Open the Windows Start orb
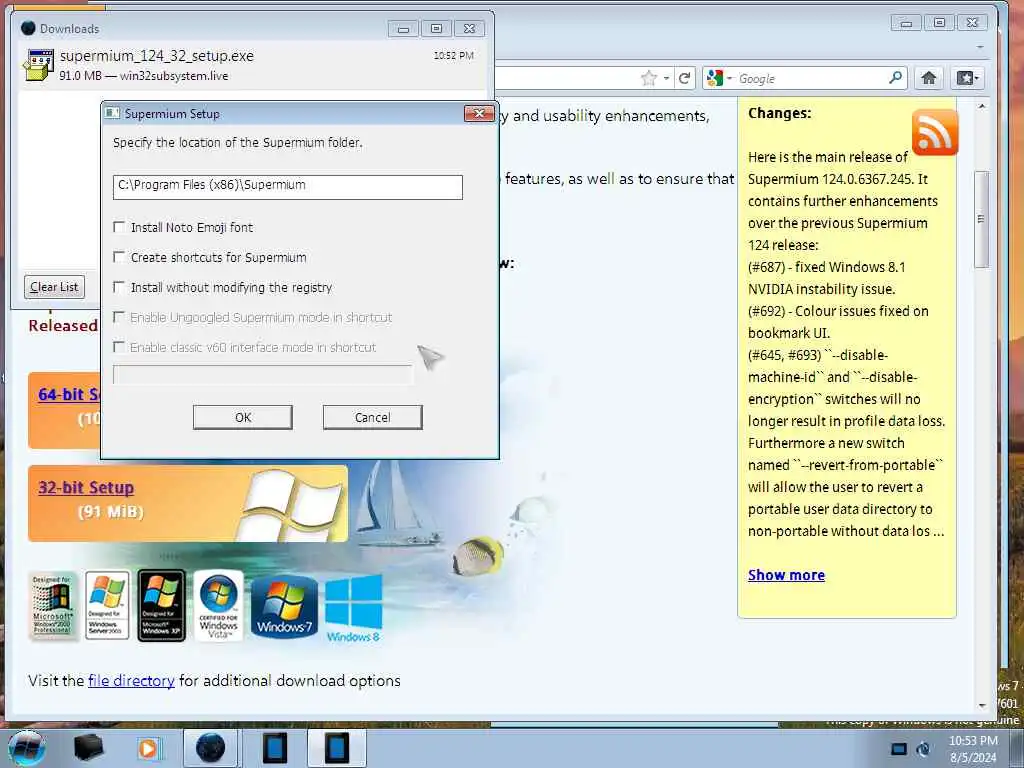Viewport: 1024px width, 768px height. click(27, 748)
